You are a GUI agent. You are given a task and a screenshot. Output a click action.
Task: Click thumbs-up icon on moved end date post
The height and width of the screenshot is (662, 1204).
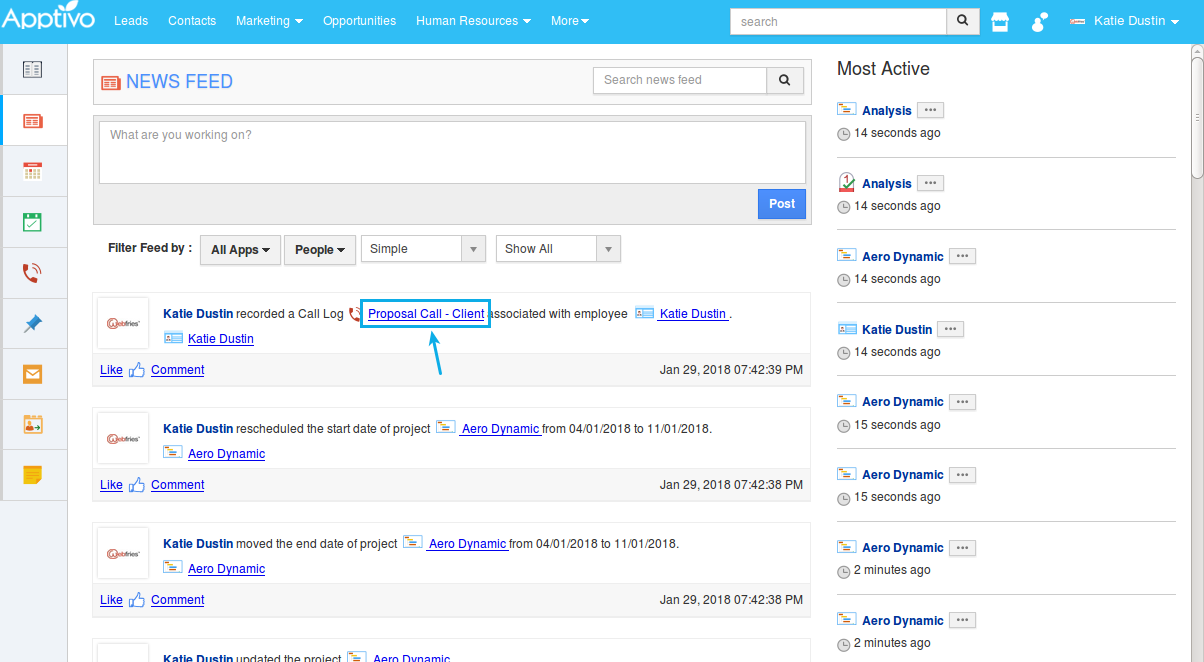[137, 599]
